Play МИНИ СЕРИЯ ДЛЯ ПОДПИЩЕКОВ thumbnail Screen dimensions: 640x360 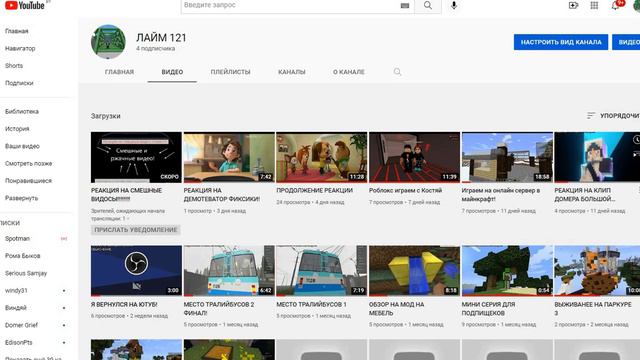507,271
